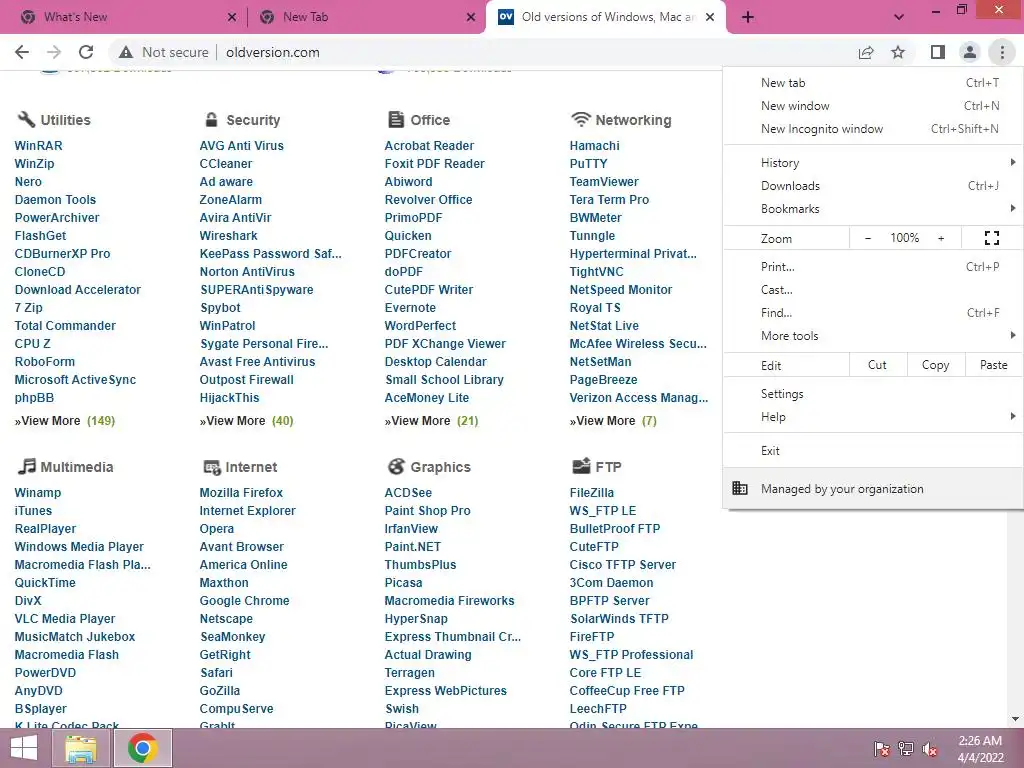Viewport: 1024px width, 768px height.
Task: Share this page via share icon
Action: pyautogui.click(x=866, y=52)
